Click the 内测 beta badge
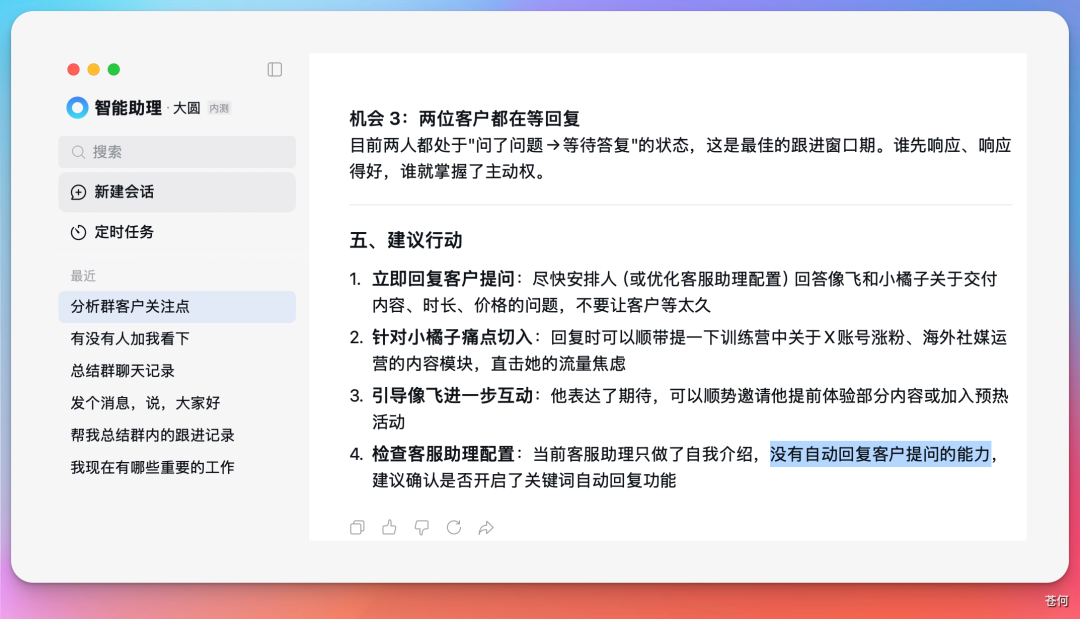Image resolution: width=1080 pixels, height=619 pixels. tap(219, 108)
